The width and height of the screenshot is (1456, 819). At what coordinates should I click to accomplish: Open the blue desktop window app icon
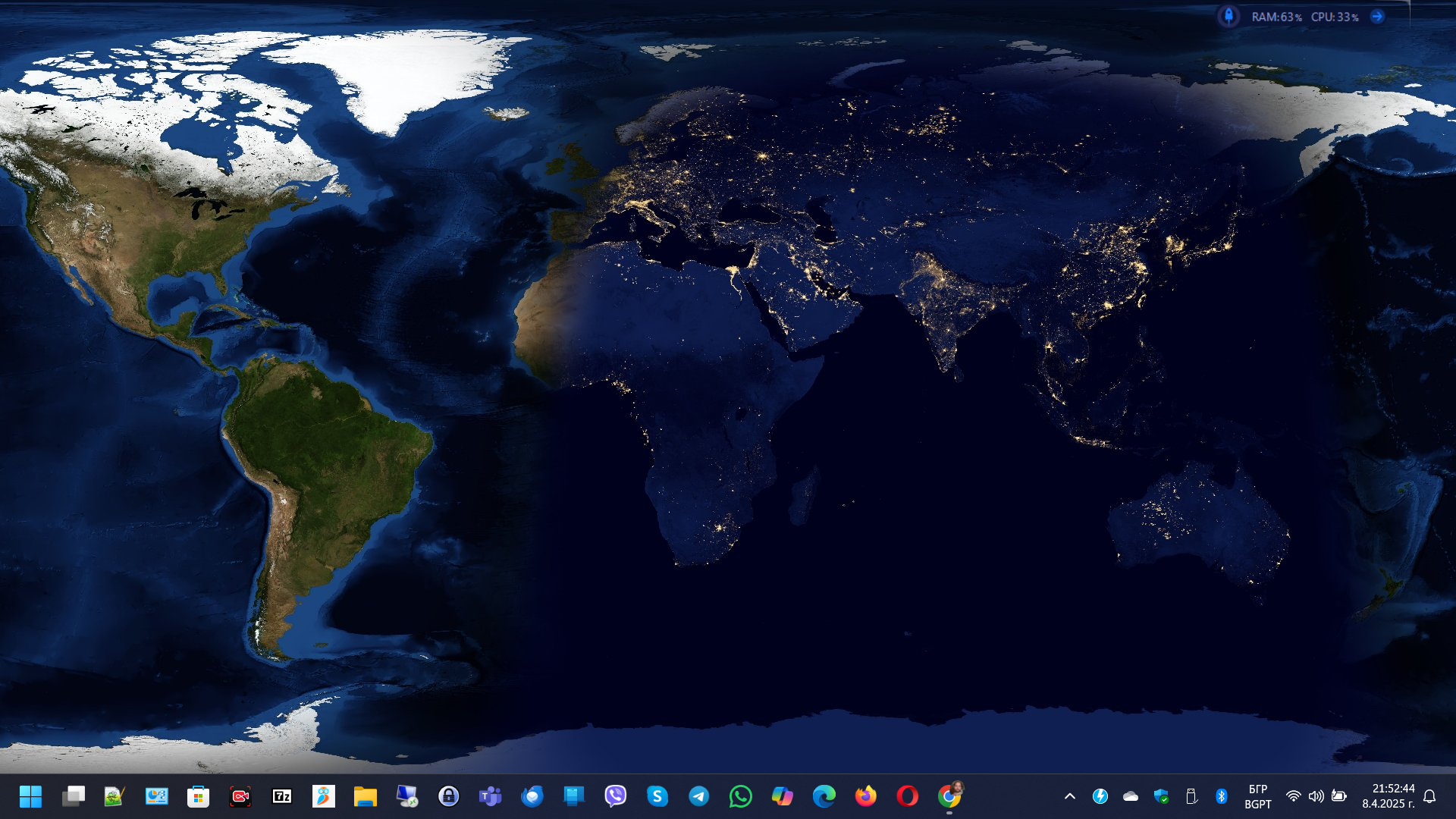(x=573, y=796)
